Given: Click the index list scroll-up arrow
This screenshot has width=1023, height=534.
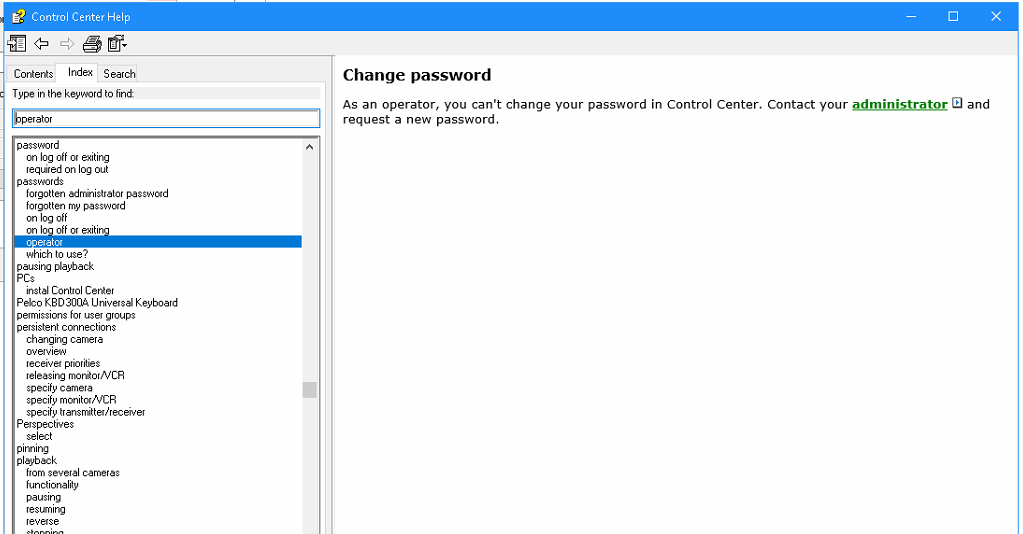Looking at the screenshot, I should click(309, 147).
